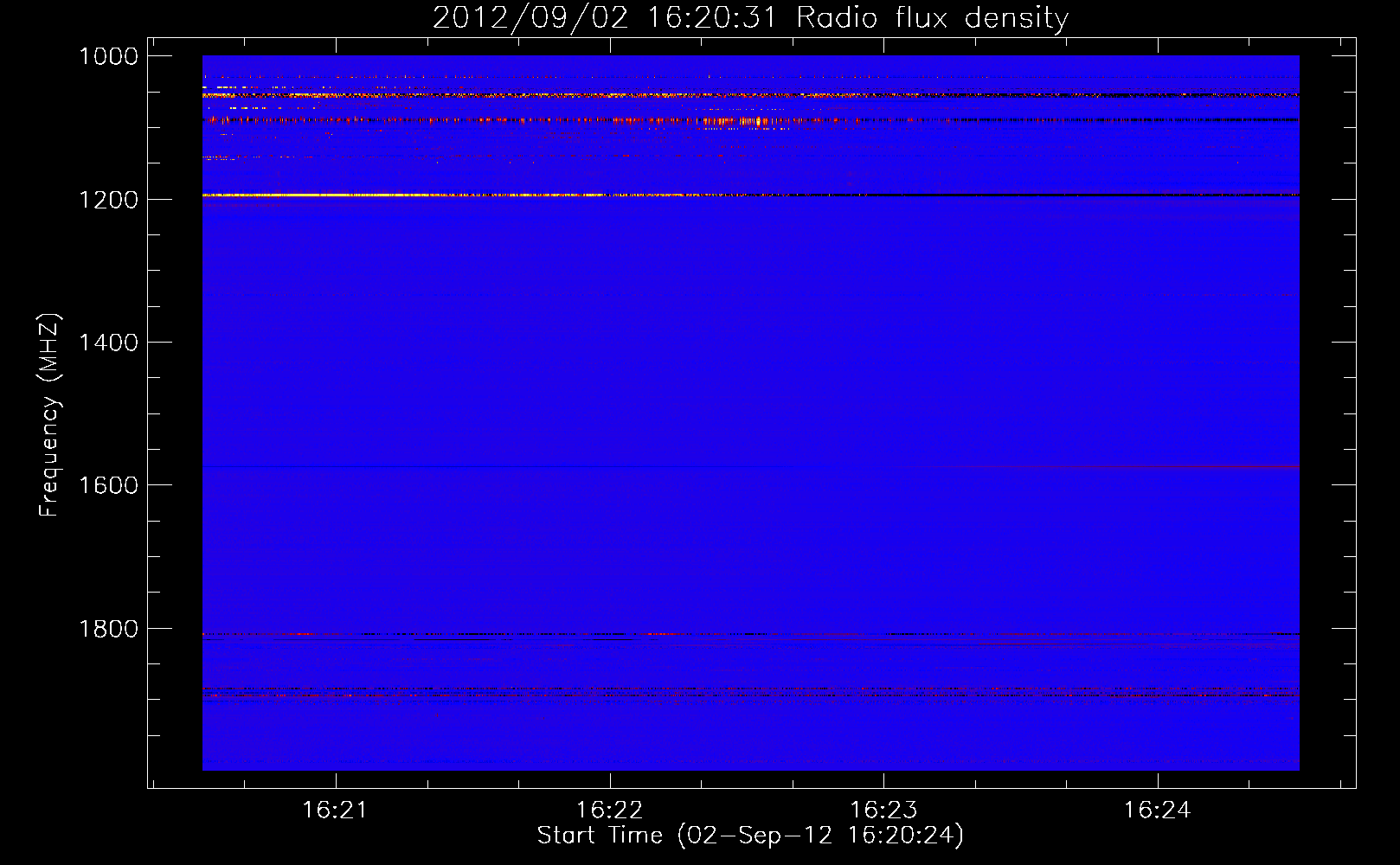Click the '1400' frequency axis label
The image size is (1400, 865).
click(108, 343)
